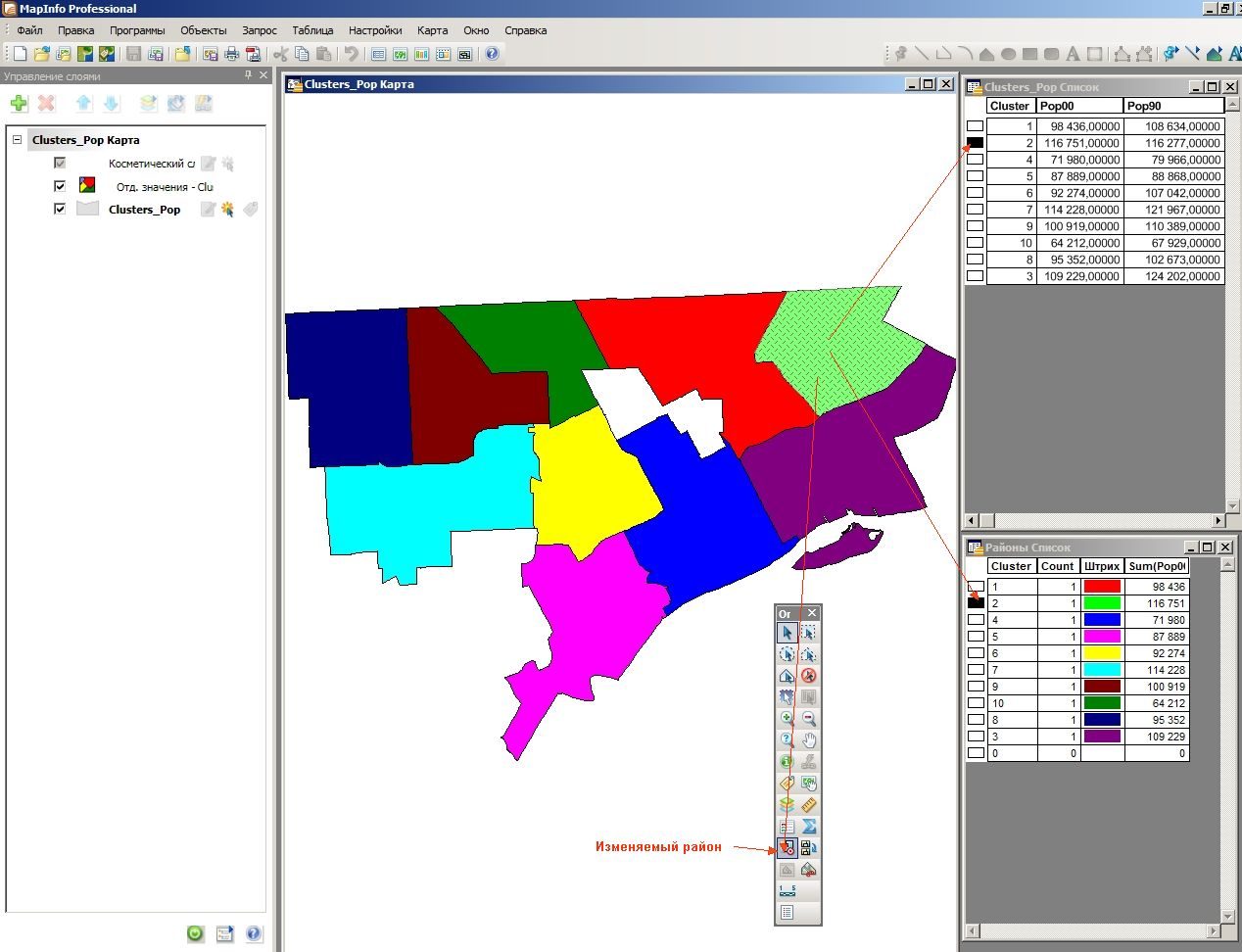Open the Таблица menu
Image resolution: width=1242 pixels, height=952 pixels.
[312, 30]
